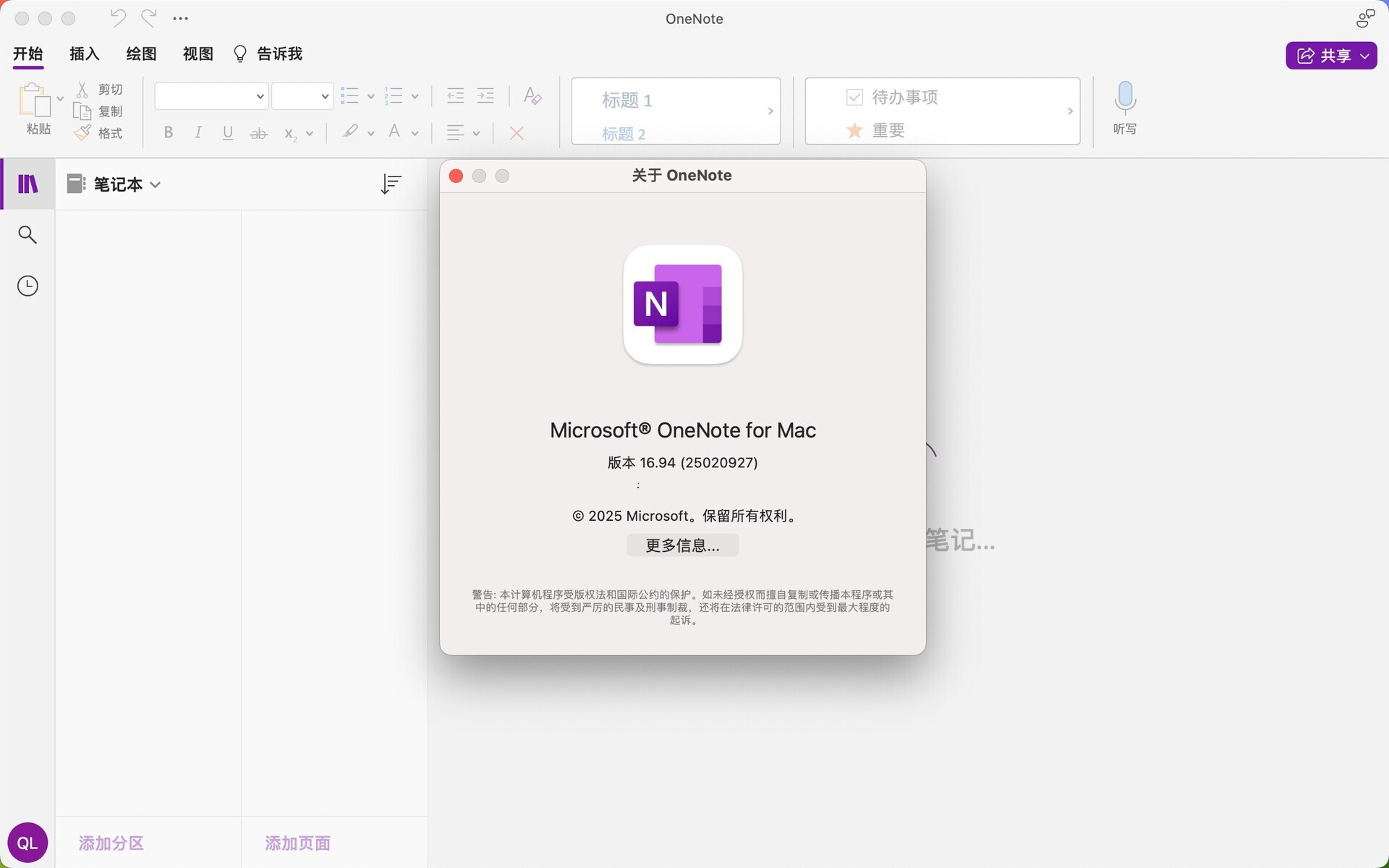Increase indent with the indent icon
This screenshot has height=868, width=1389.
point(485,95)
